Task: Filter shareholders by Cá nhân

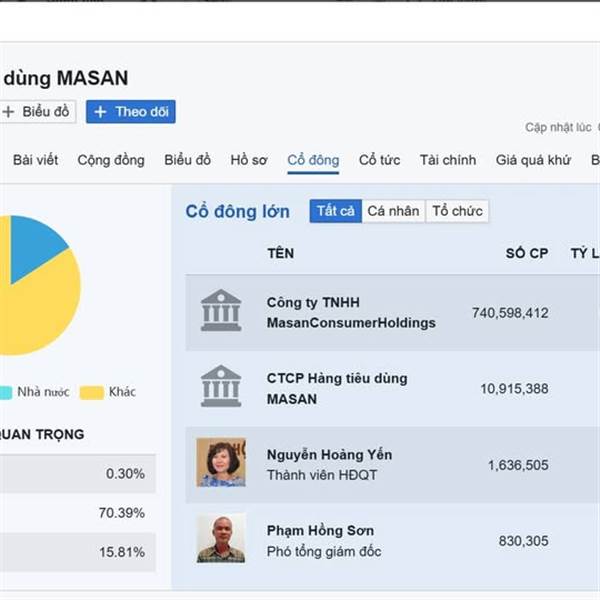Action: pos(393,211)
